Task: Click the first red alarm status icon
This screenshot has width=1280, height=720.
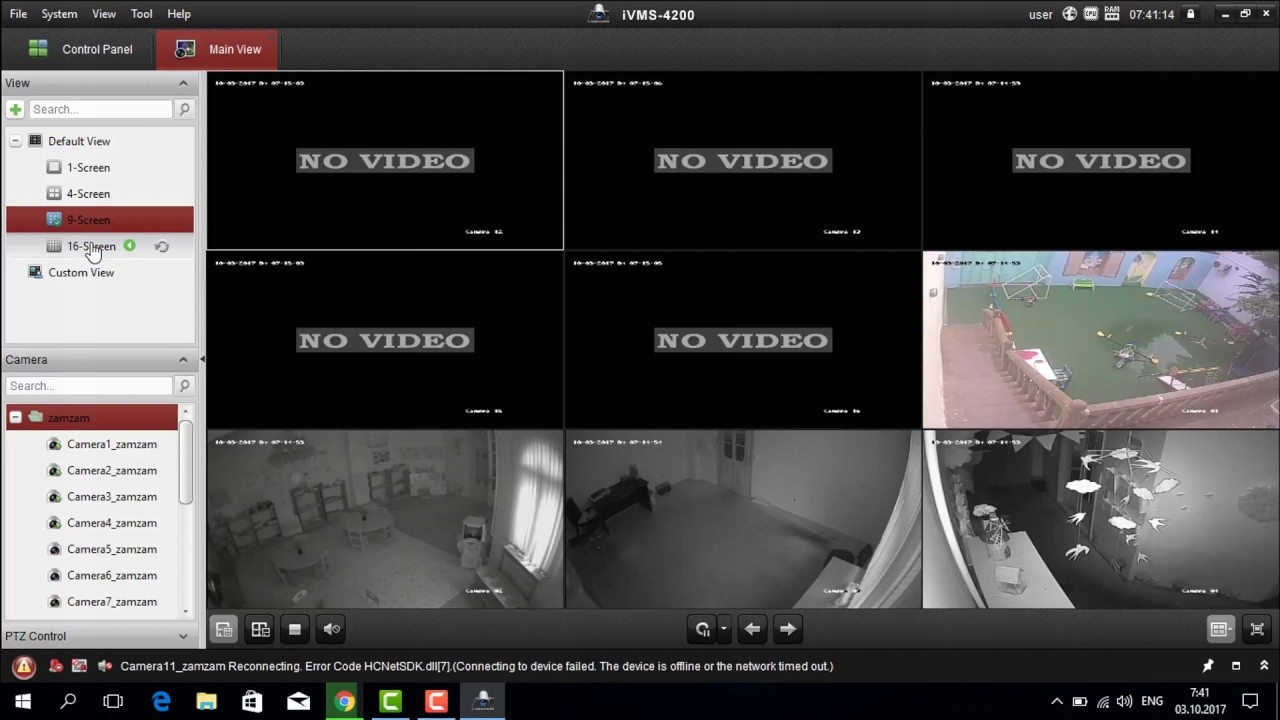Action: [56, 666]
